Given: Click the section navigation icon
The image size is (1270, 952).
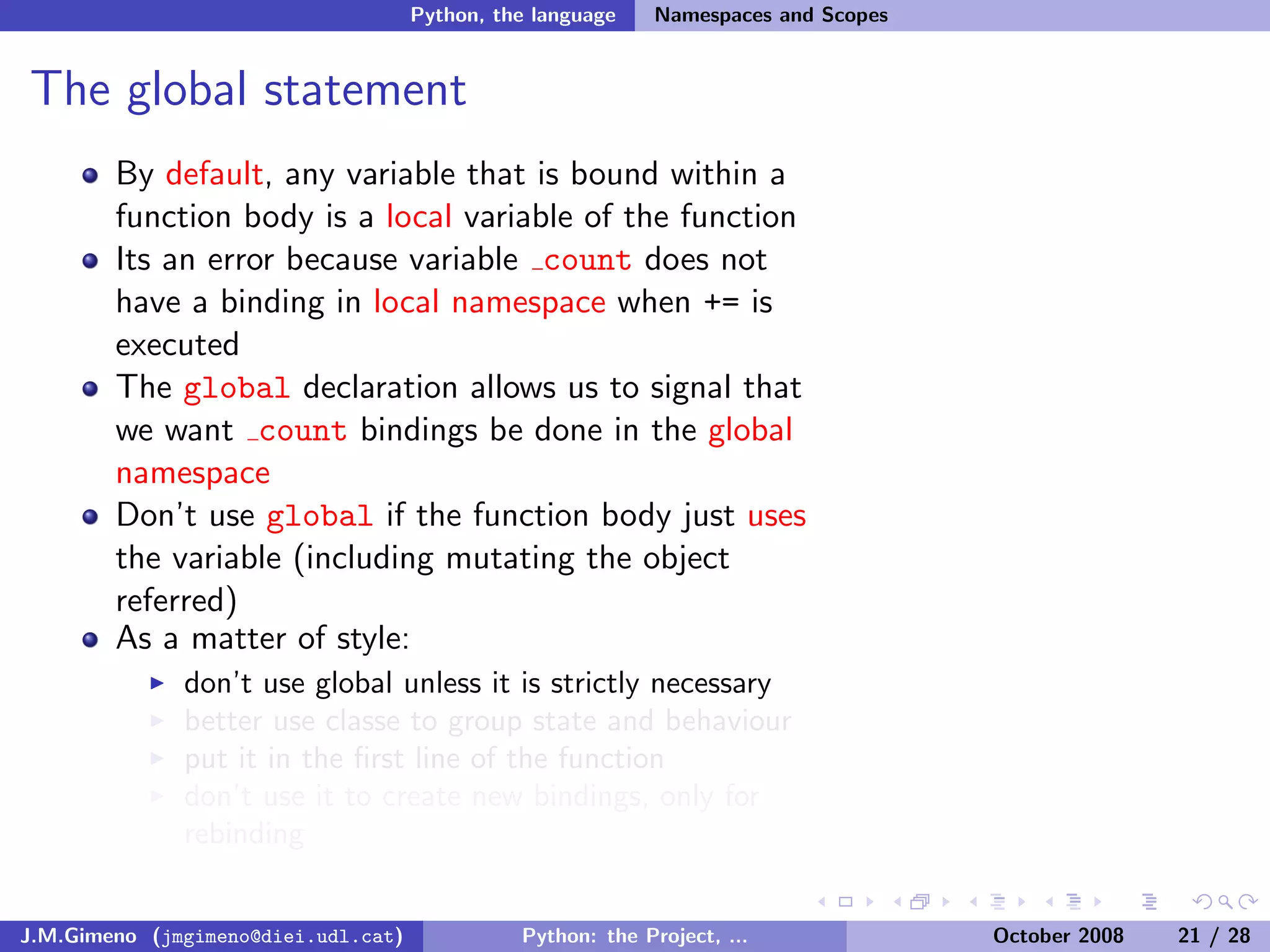Looking at the screenshot, I should (x=1074, y=902).
